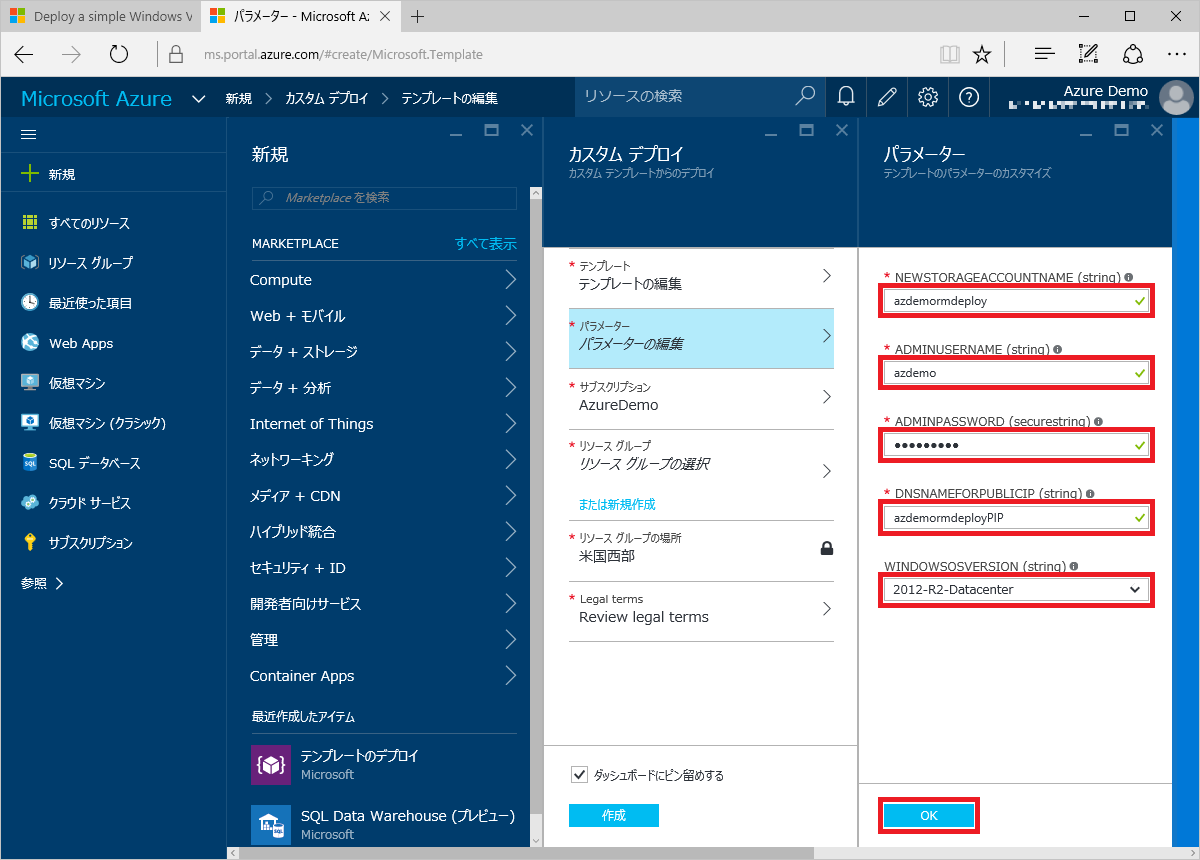1200x860 pixels.
Task: Expand Web + モバイル category
Action: [383, 316]
